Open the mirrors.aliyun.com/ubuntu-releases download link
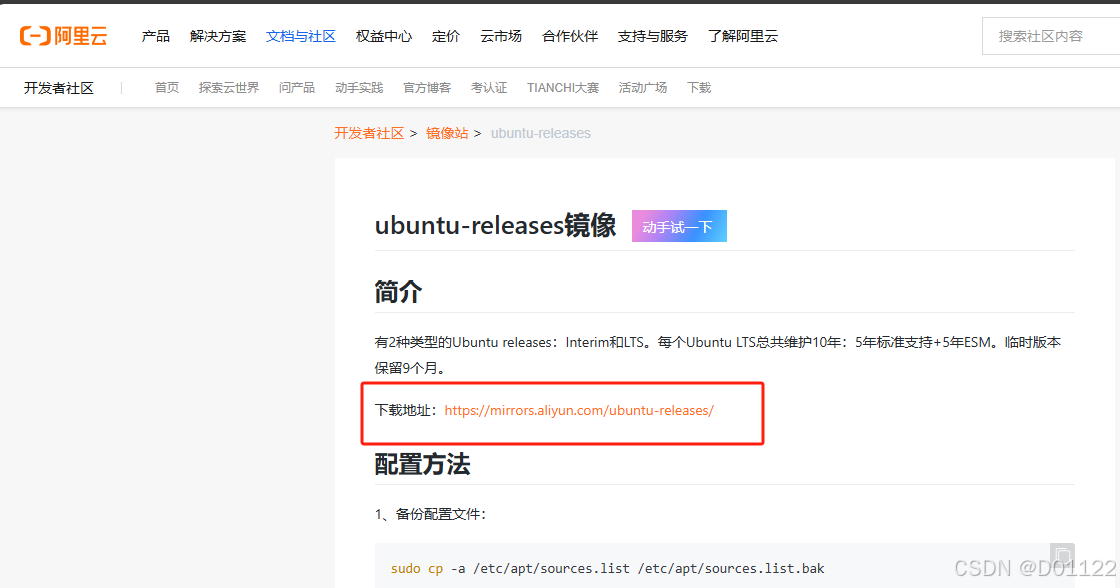 (x=579, y=411)
